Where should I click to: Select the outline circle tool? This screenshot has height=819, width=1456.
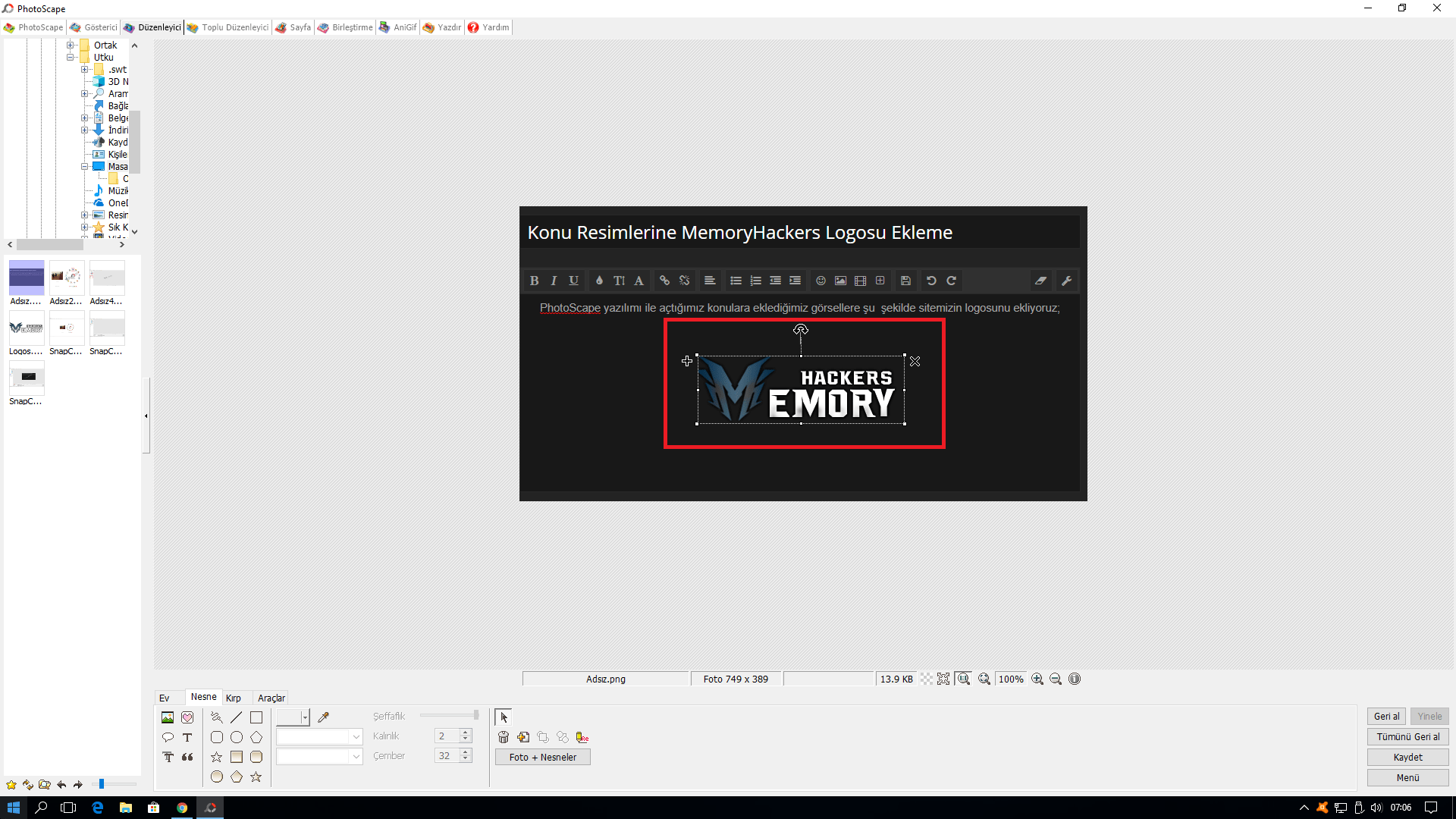point(237,737)
